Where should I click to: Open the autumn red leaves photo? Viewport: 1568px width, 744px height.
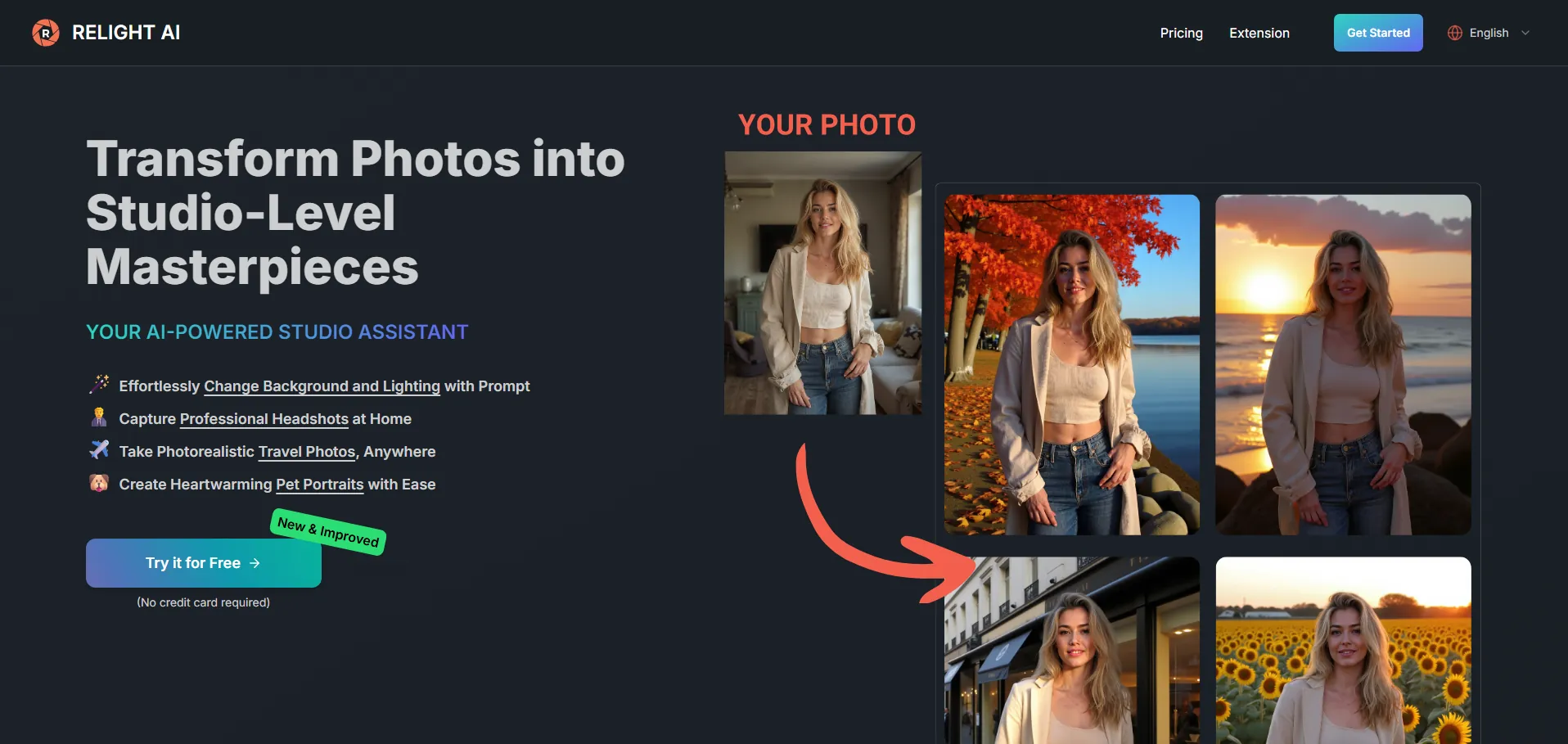click(x=1071, y=364)
